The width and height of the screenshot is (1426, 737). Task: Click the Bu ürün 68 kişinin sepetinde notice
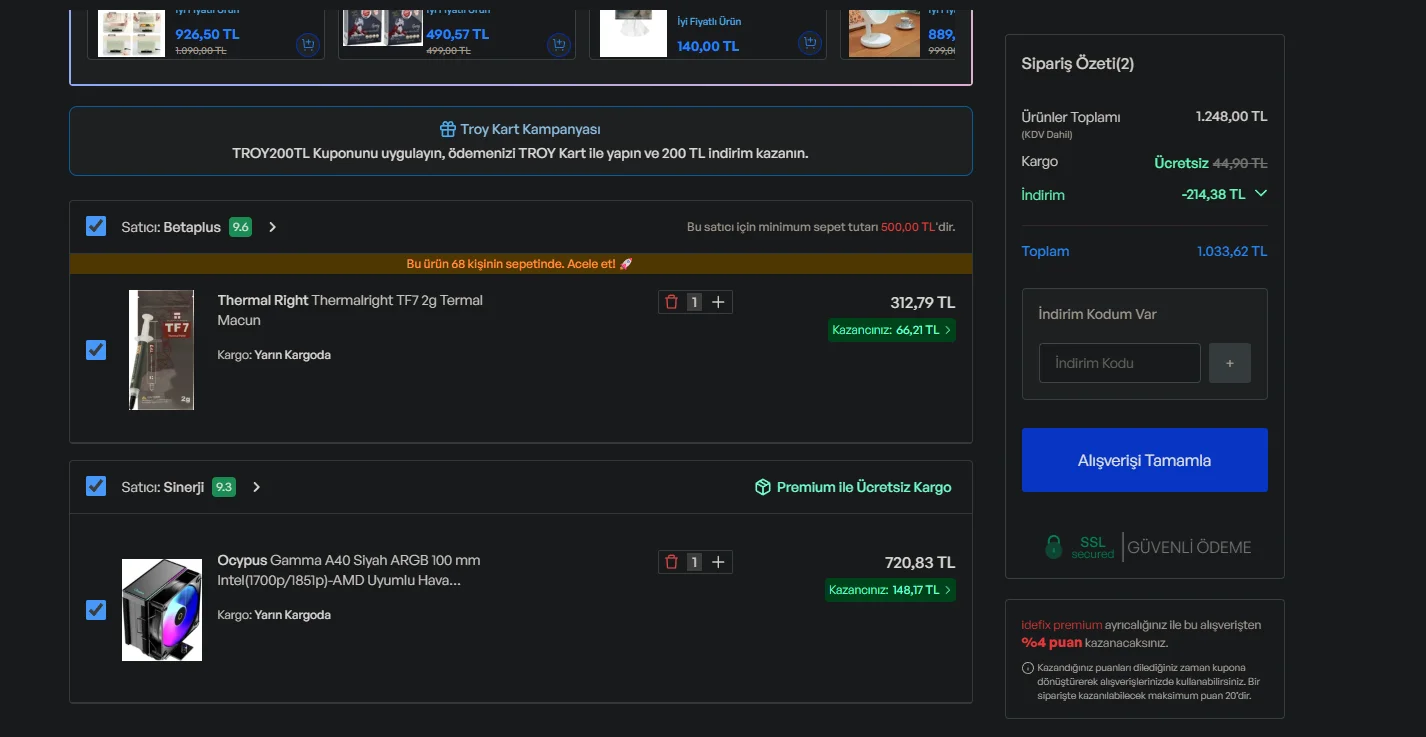pos(520,264)
